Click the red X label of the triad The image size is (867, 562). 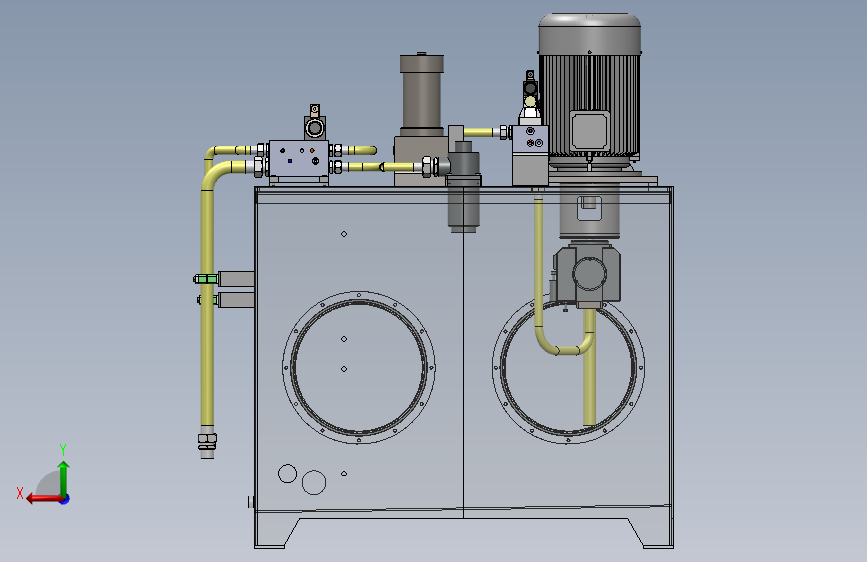click(20, 493)
